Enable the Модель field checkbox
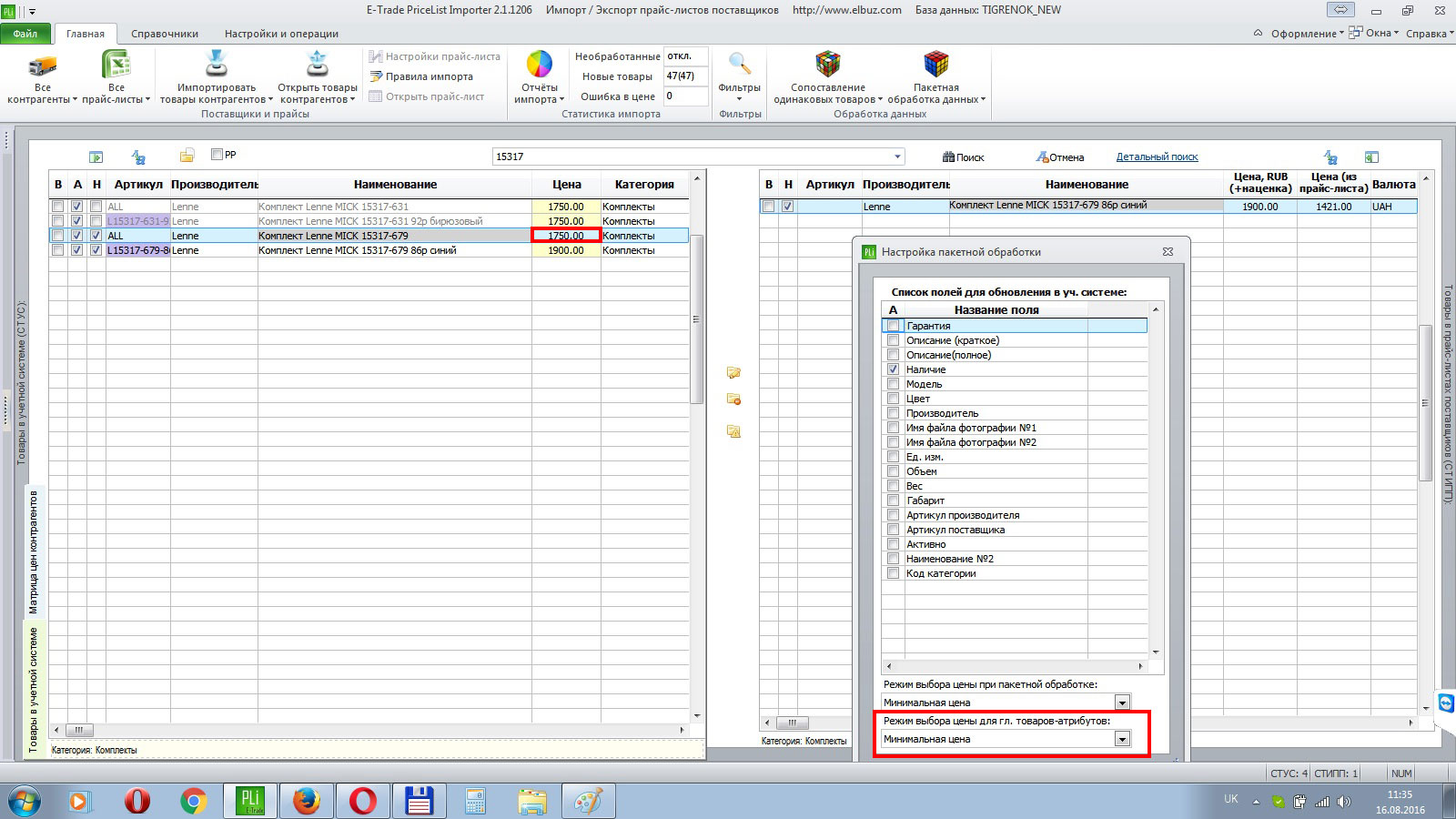Viewport: 1456px width, 819px height. pos(894,384)
